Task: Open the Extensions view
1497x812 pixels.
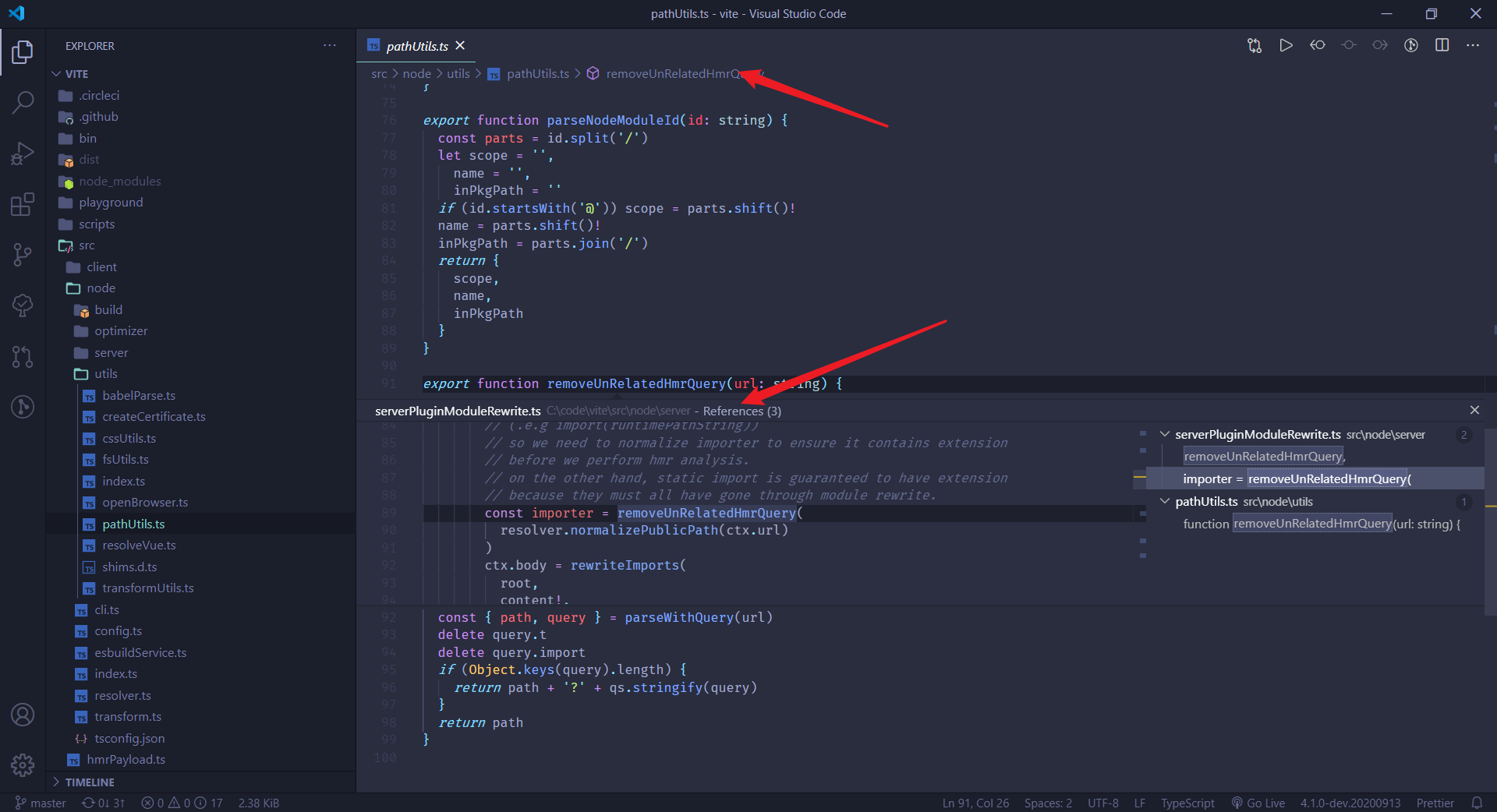Action: 23,203
